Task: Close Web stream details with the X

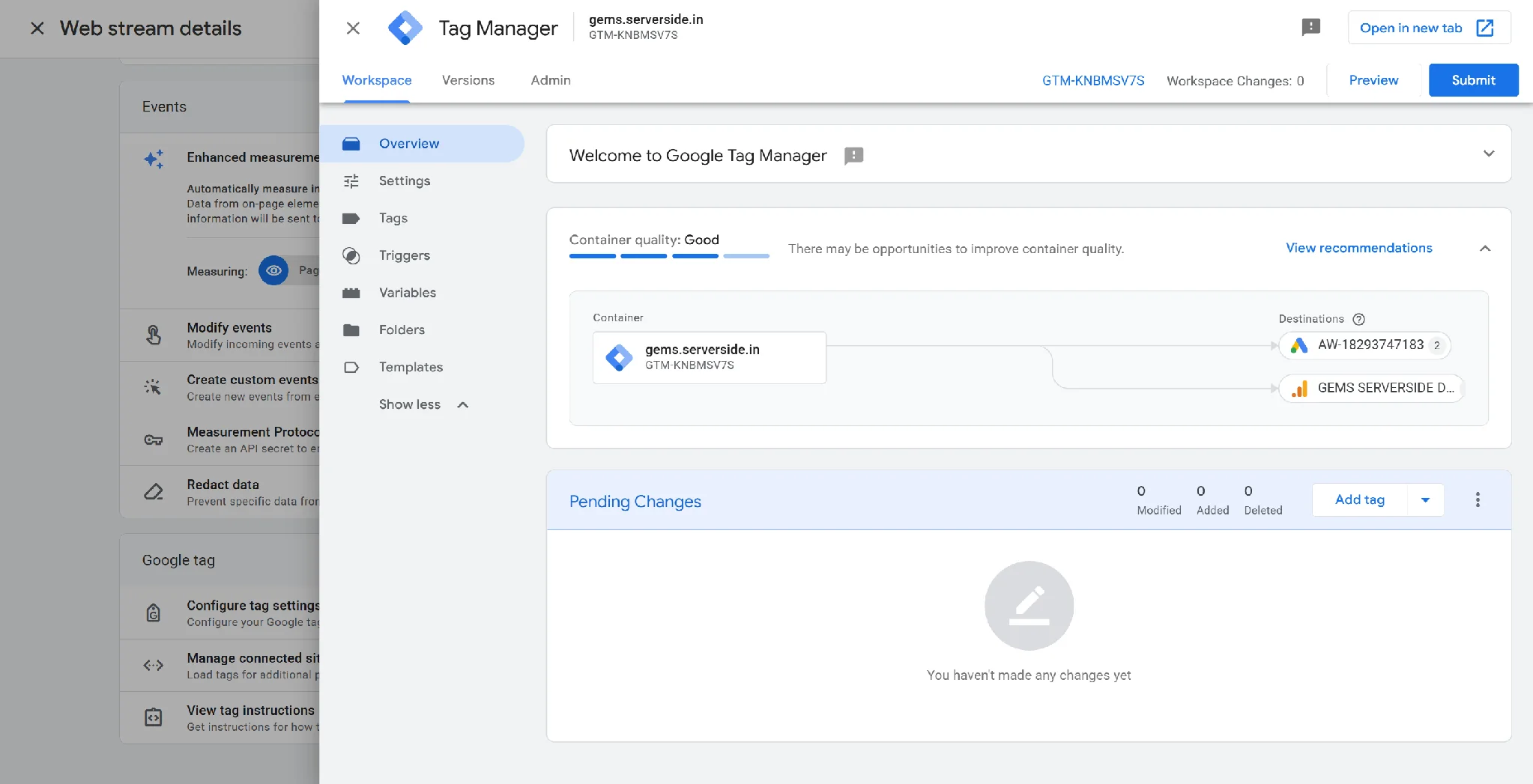Action: [x=37, y=28]
